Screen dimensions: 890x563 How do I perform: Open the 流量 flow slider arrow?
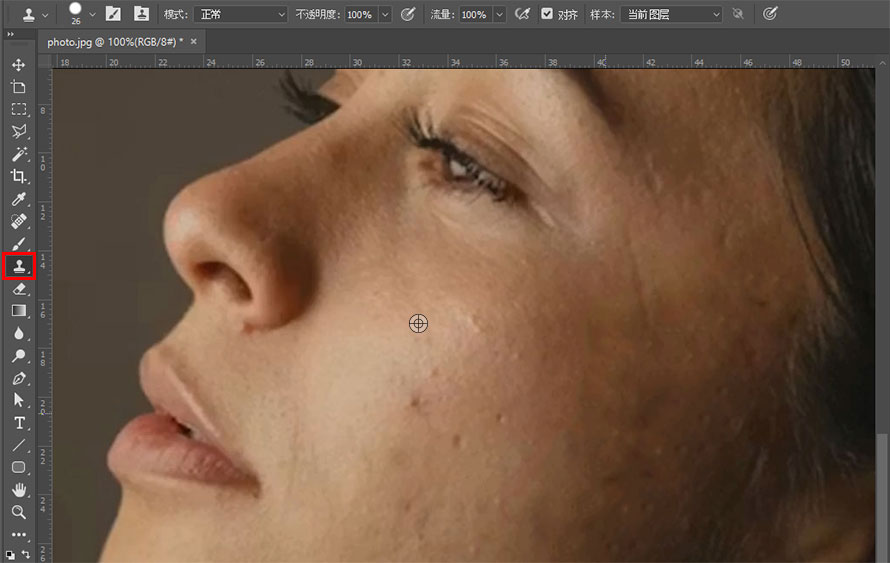pyautogui.click(x=499, y=14)
